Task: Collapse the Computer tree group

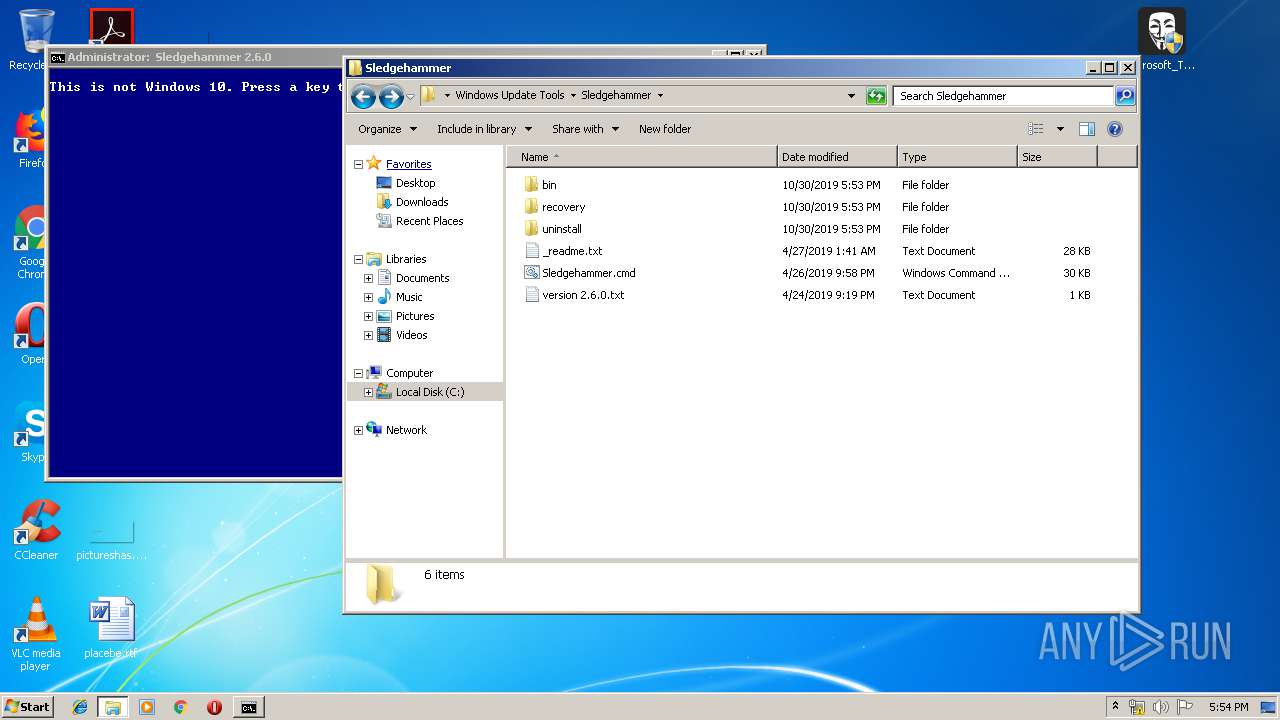Action: point(358,373)
